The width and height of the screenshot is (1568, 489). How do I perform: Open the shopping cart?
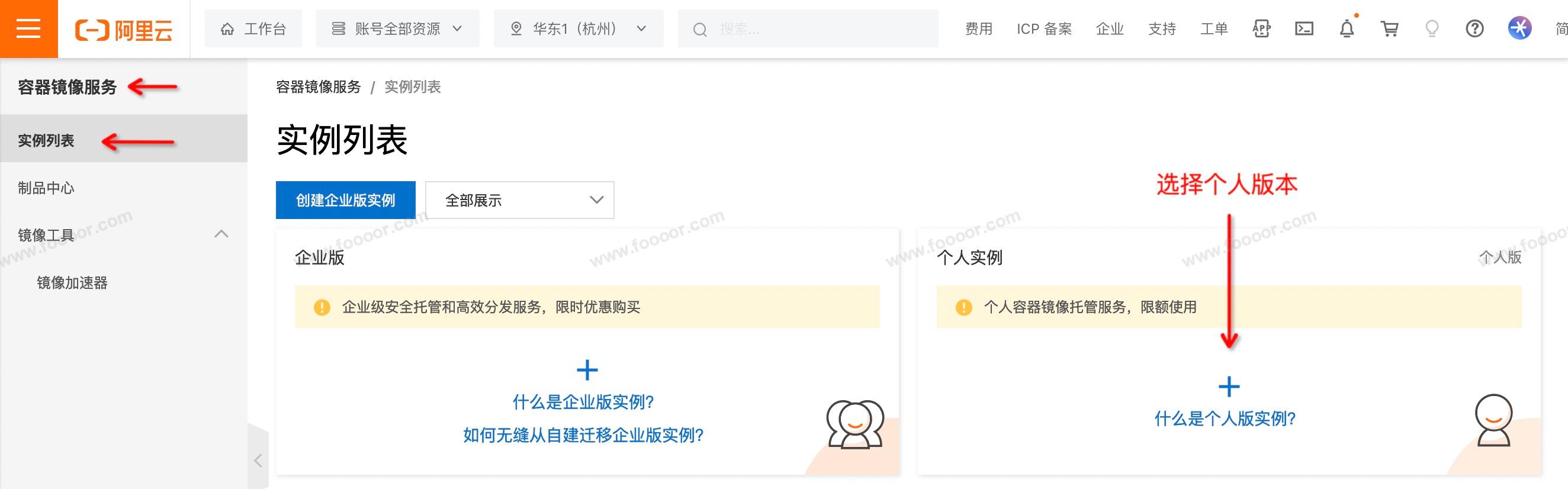pos(1389,28)
